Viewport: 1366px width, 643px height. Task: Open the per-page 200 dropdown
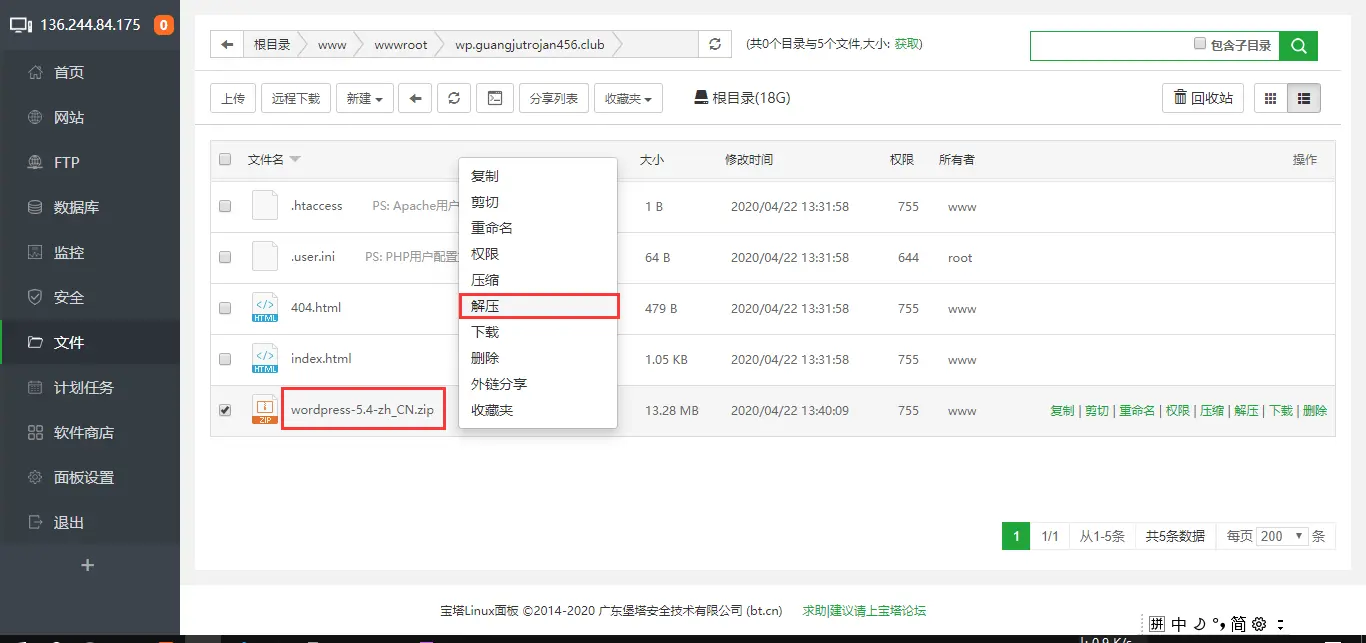click(1283, 536)
